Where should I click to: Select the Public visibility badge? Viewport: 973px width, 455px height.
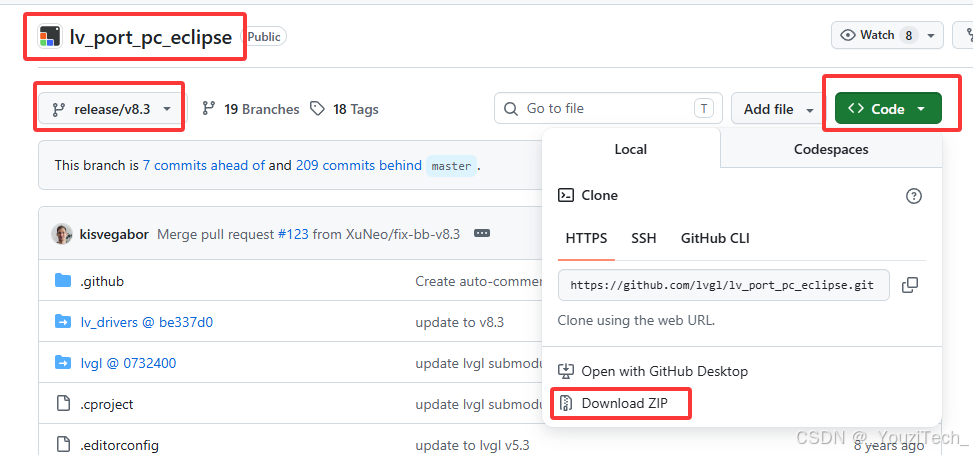264,37
